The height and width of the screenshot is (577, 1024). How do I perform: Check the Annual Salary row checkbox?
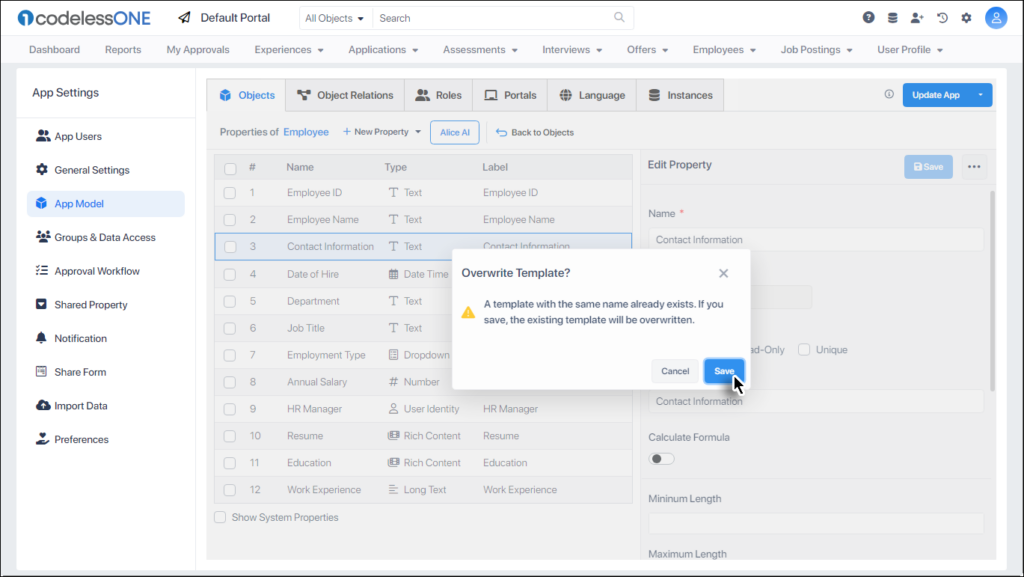click(x=230, y=382)
